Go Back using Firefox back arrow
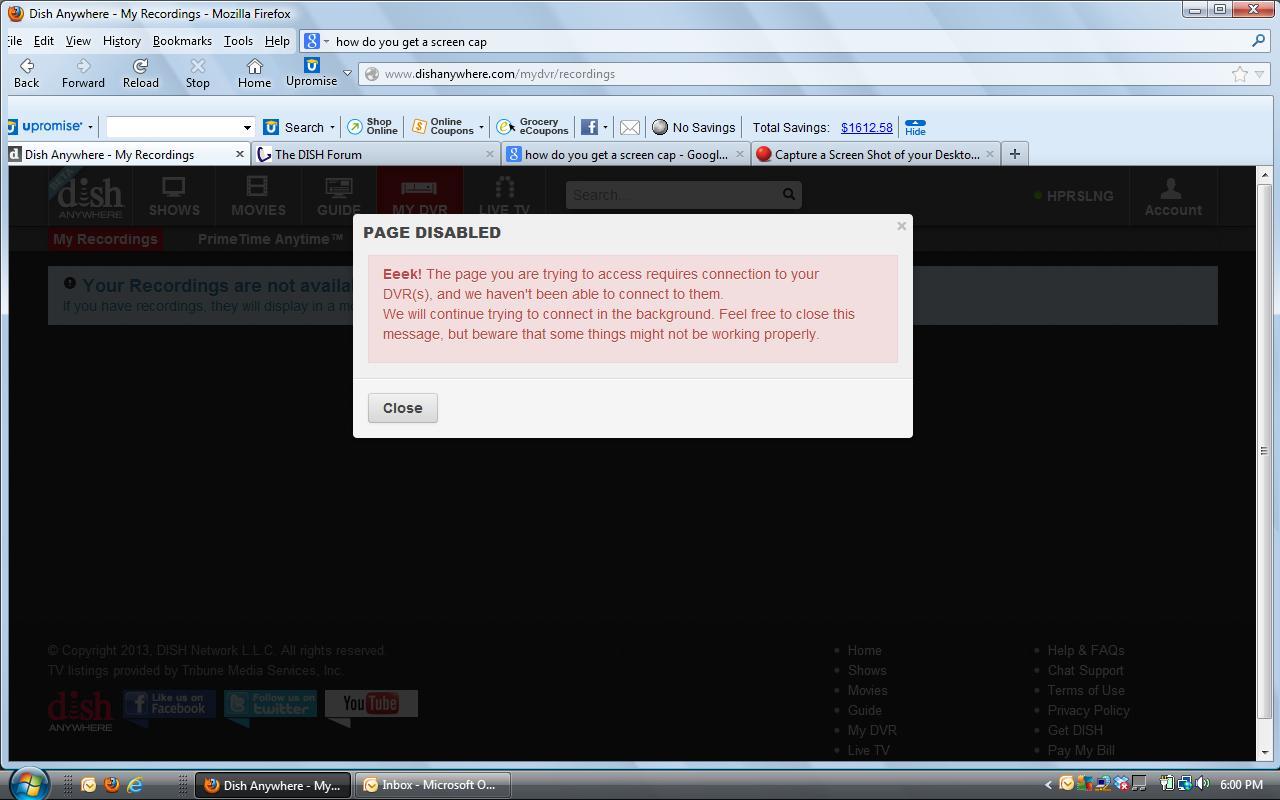 pyautogui.click(x=26, y=73)
